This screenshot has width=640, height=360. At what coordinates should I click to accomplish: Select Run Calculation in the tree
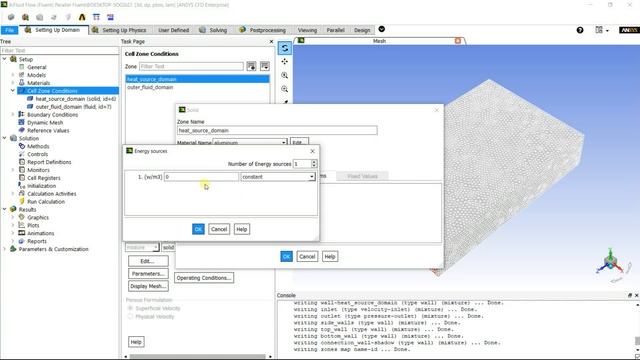click(46, 202)
